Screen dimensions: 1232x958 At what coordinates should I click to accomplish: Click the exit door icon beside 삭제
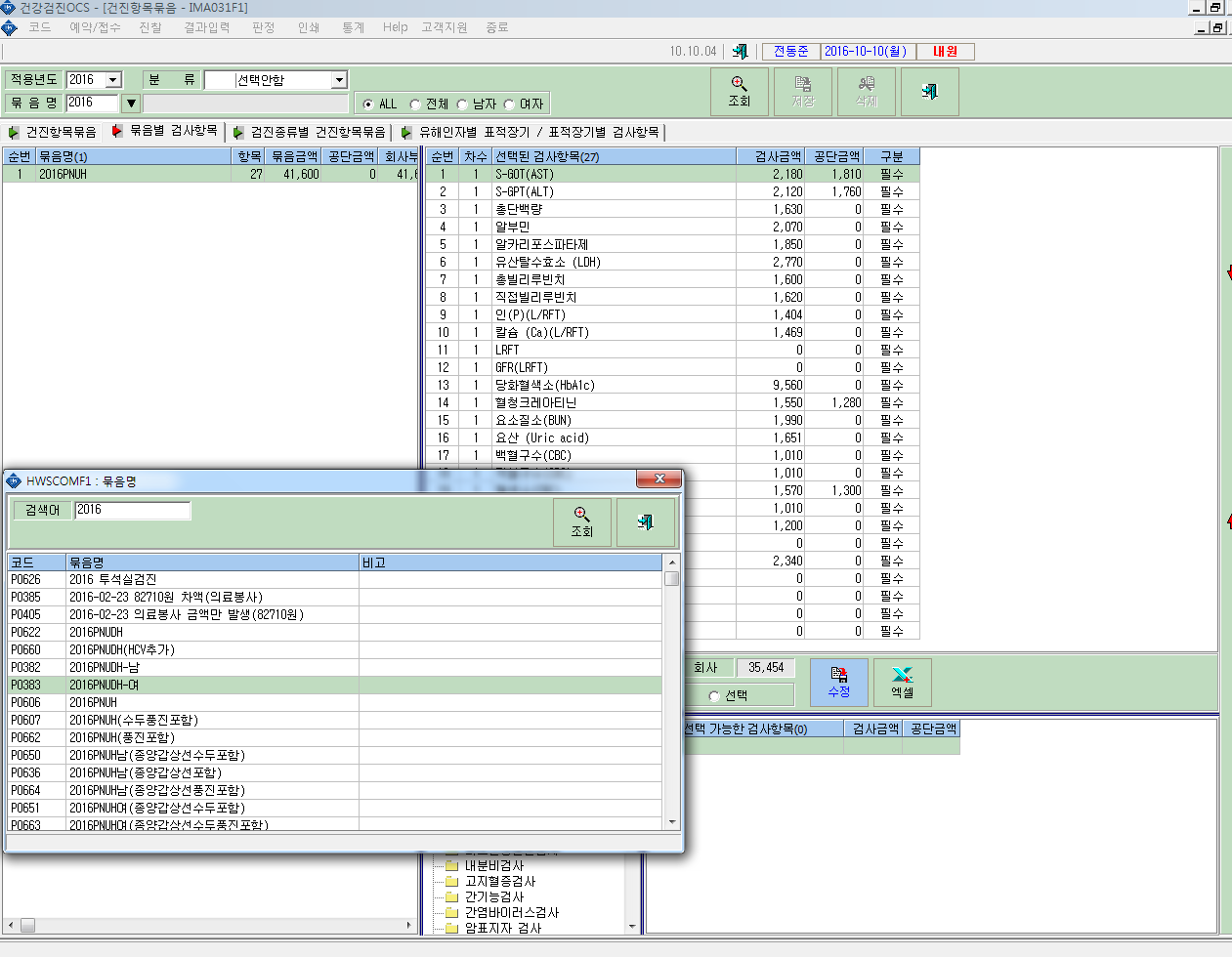coord(929,92)
